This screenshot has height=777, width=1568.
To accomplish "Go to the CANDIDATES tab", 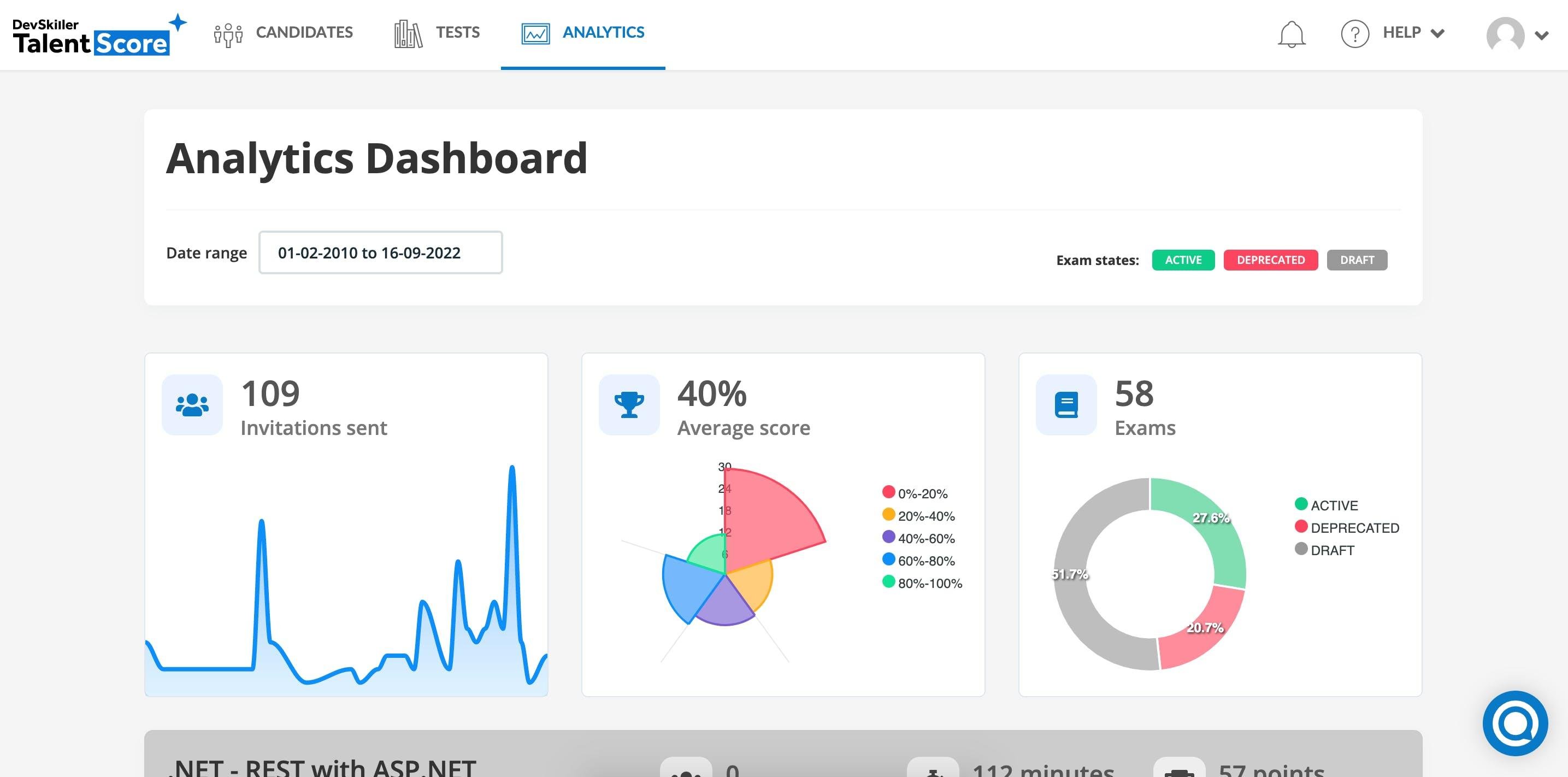I will [284, 33].
